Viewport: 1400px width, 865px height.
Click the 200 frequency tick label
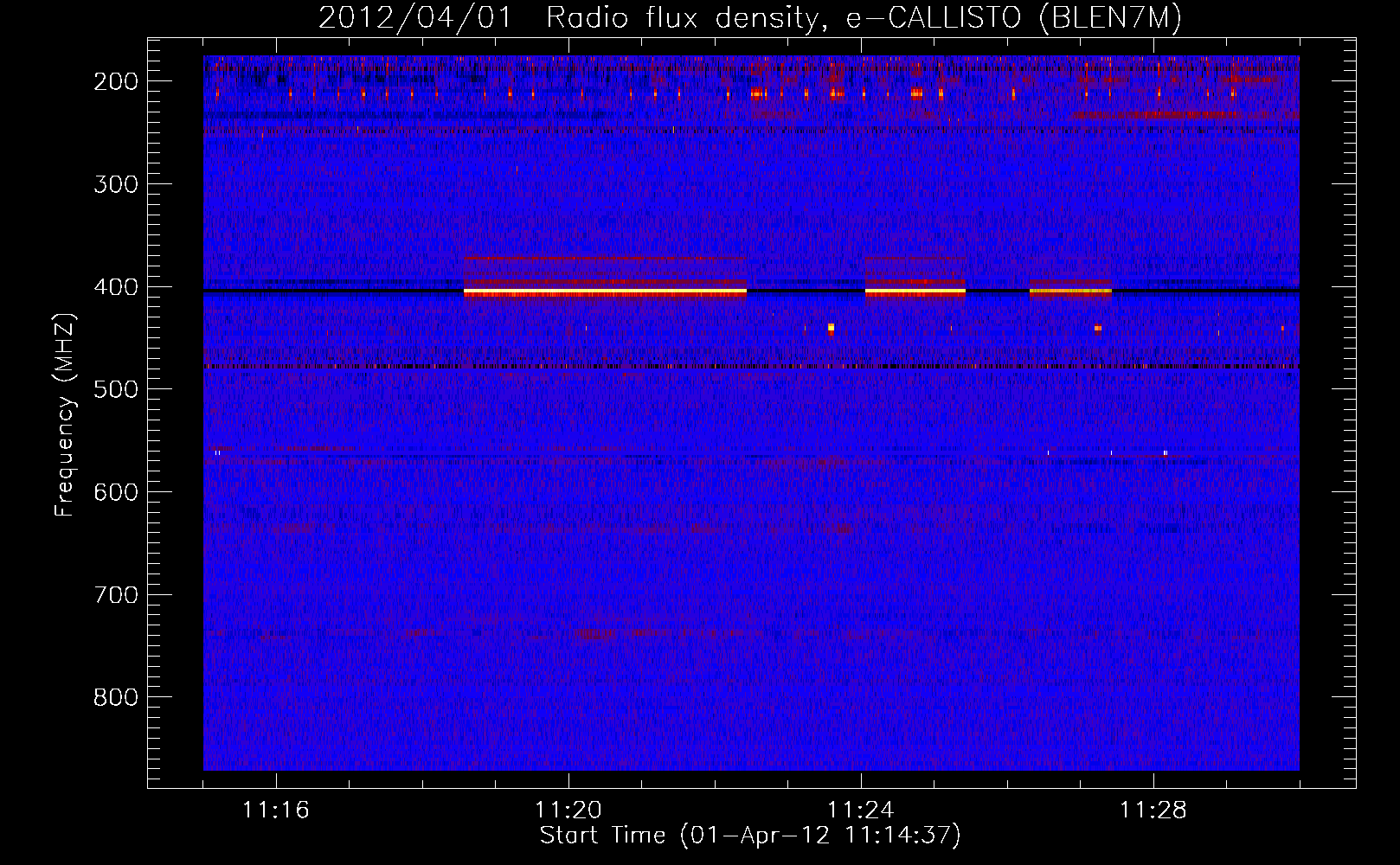[x=116, y=81]
